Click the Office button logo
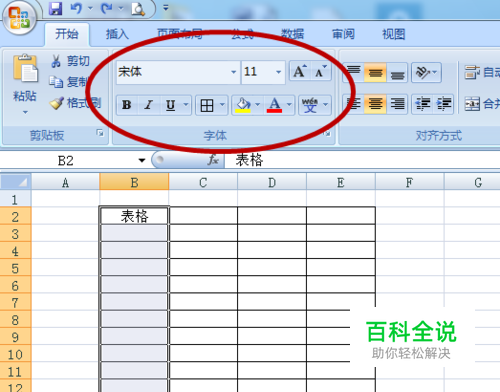 coord(19,17)
